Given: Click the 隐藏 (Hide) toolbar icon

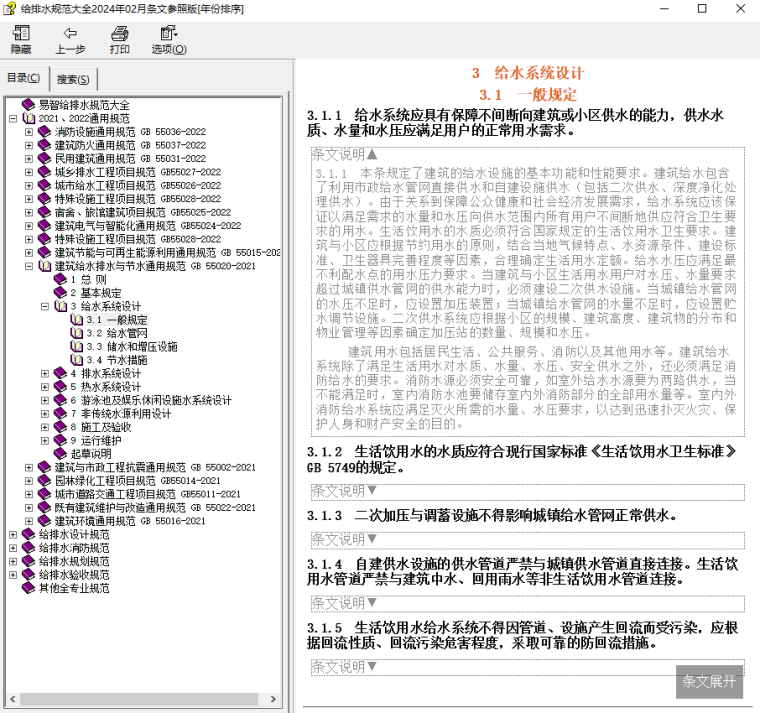Looking at the screenshot, I should coord(21,40).
